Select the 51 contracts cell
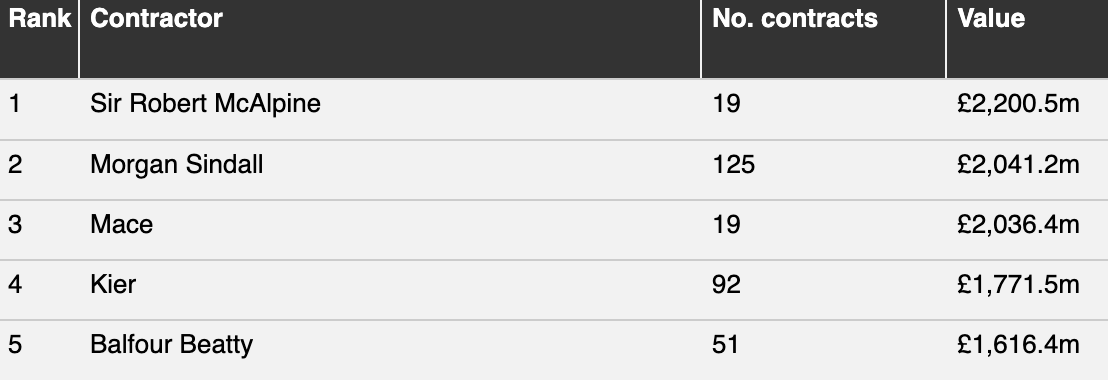 [726, 345]
